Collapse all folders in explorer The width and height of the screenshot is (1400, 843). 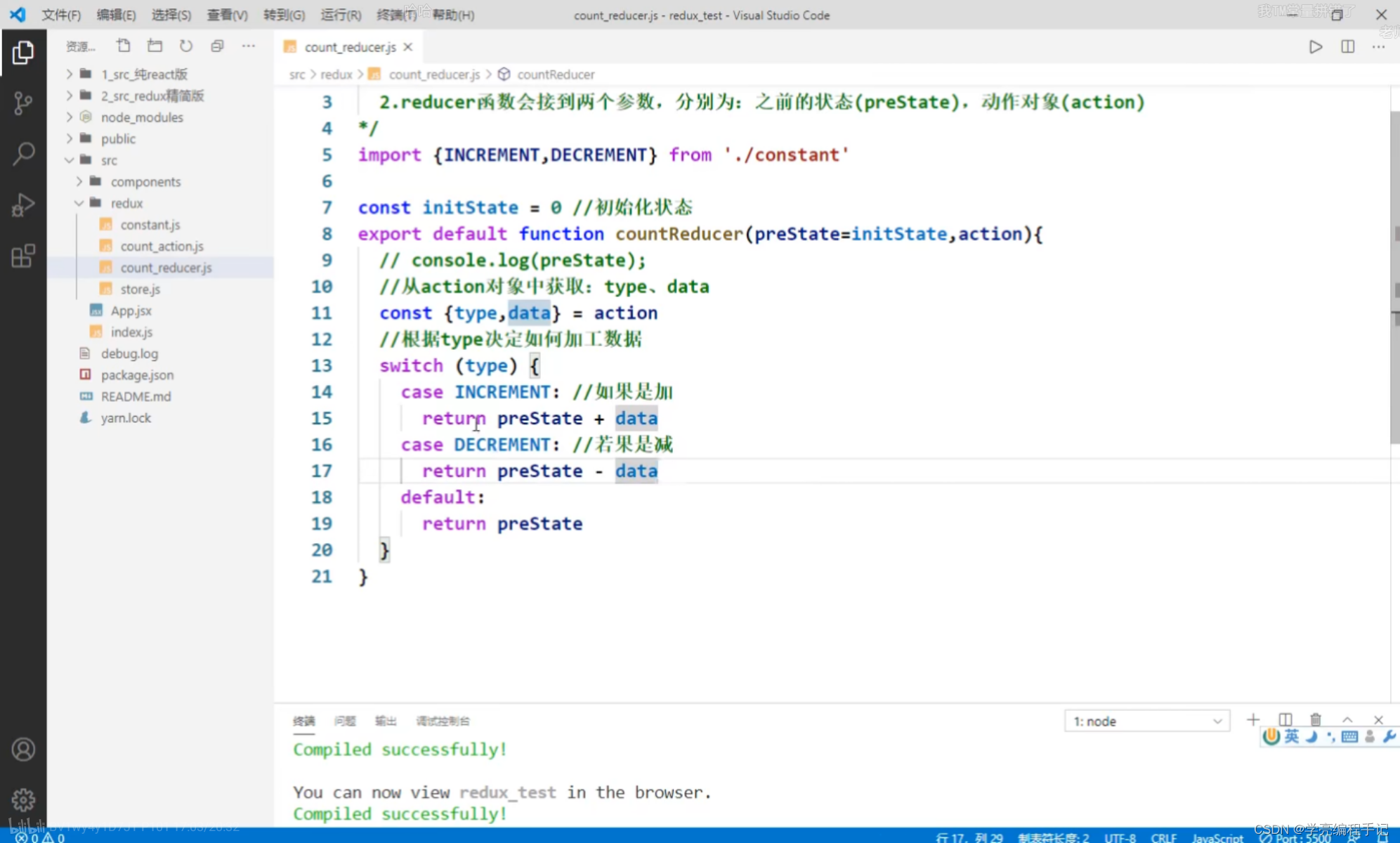point(217,46)
